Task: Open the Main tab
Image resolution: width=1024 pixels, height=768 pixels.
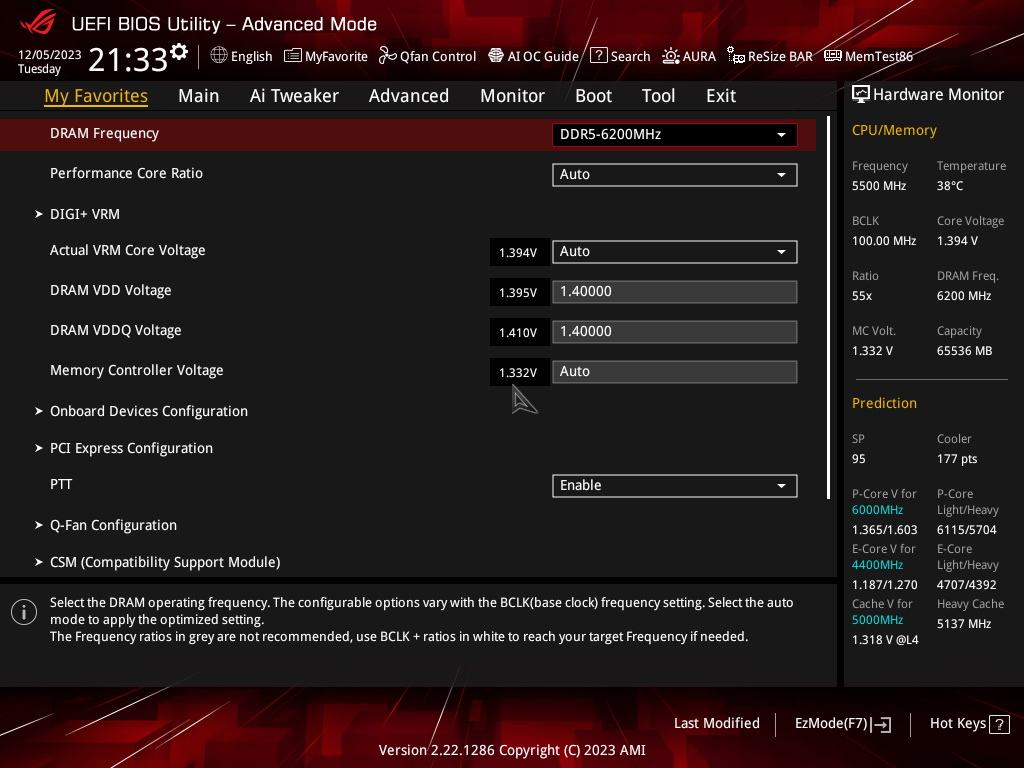Action: tap(199, 96)
